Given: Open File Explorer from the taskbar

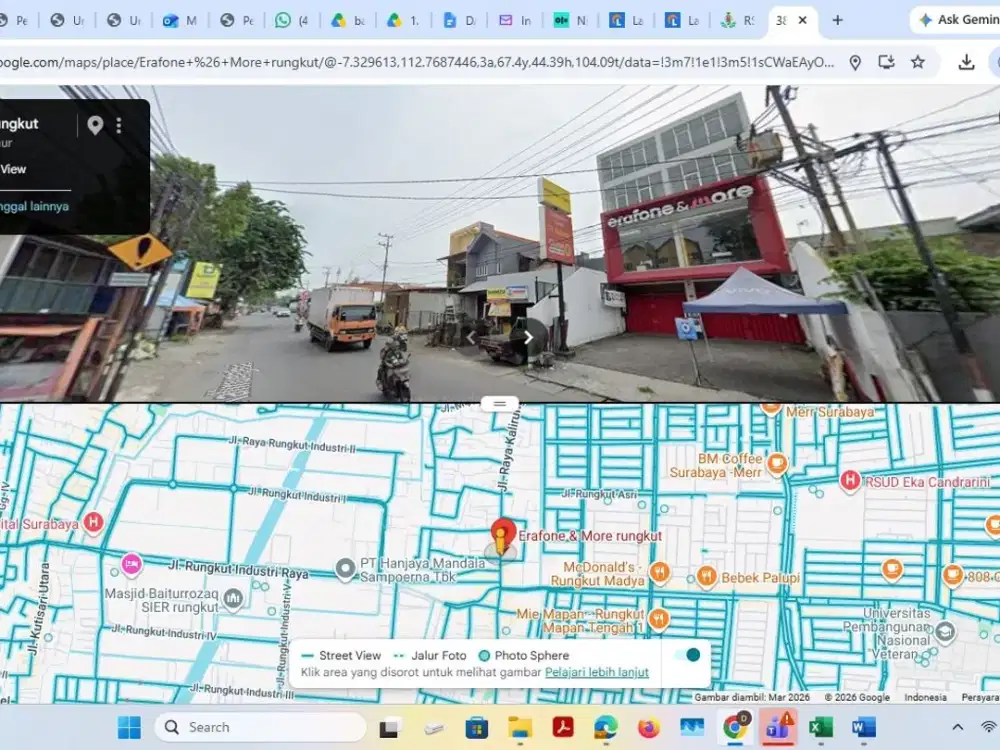Looking at the screenshot, I should click(x=520, y=727).
